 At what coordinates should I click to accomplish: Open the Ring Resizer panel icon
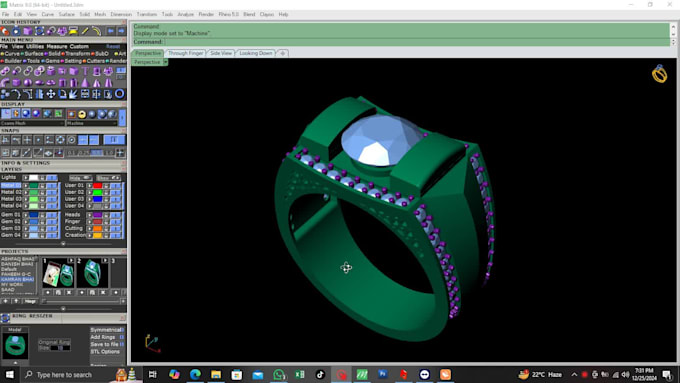[5, 318]
